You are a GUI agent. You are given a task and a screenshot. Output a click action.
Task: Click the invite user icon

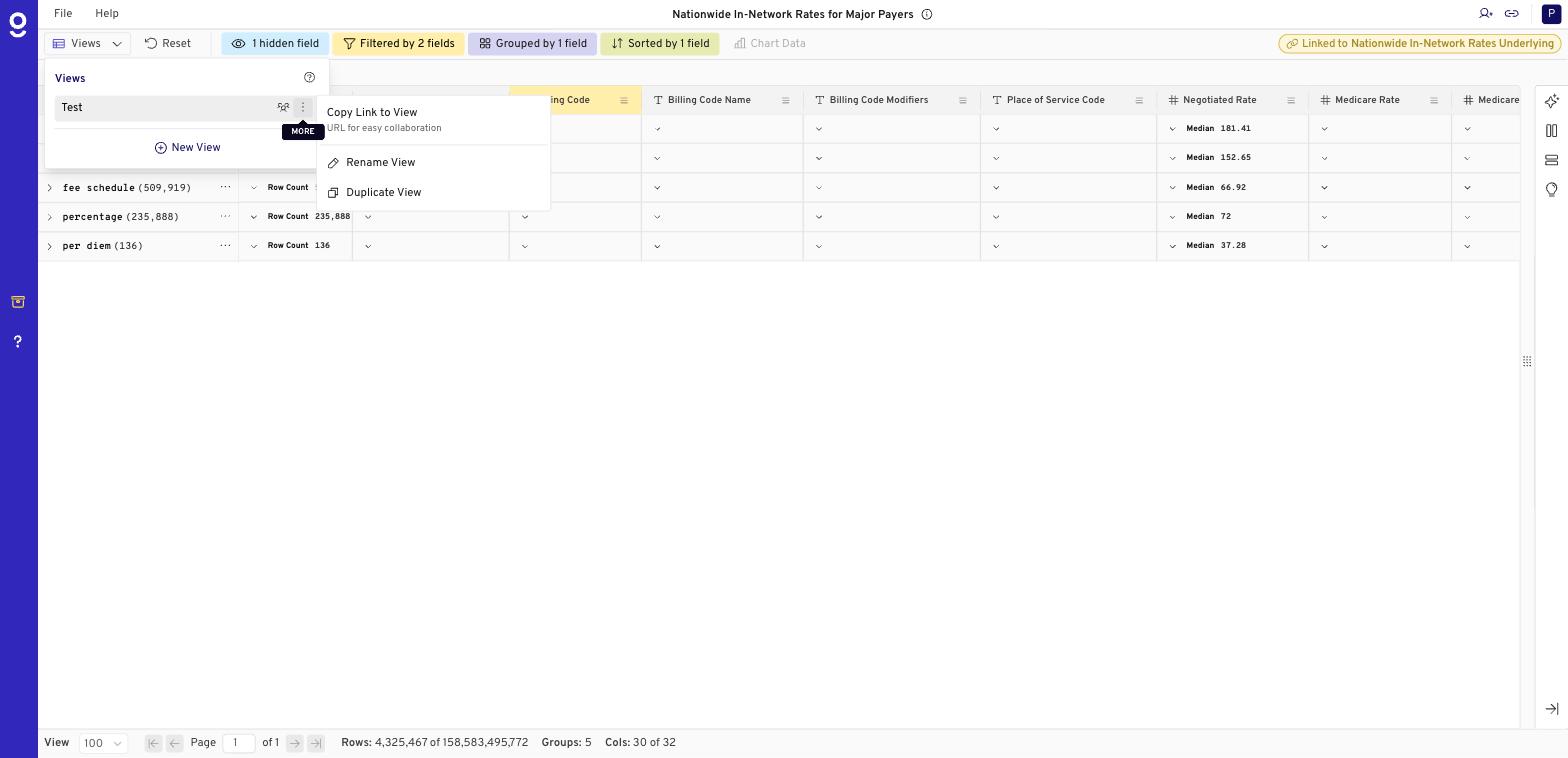[1486, 14]
